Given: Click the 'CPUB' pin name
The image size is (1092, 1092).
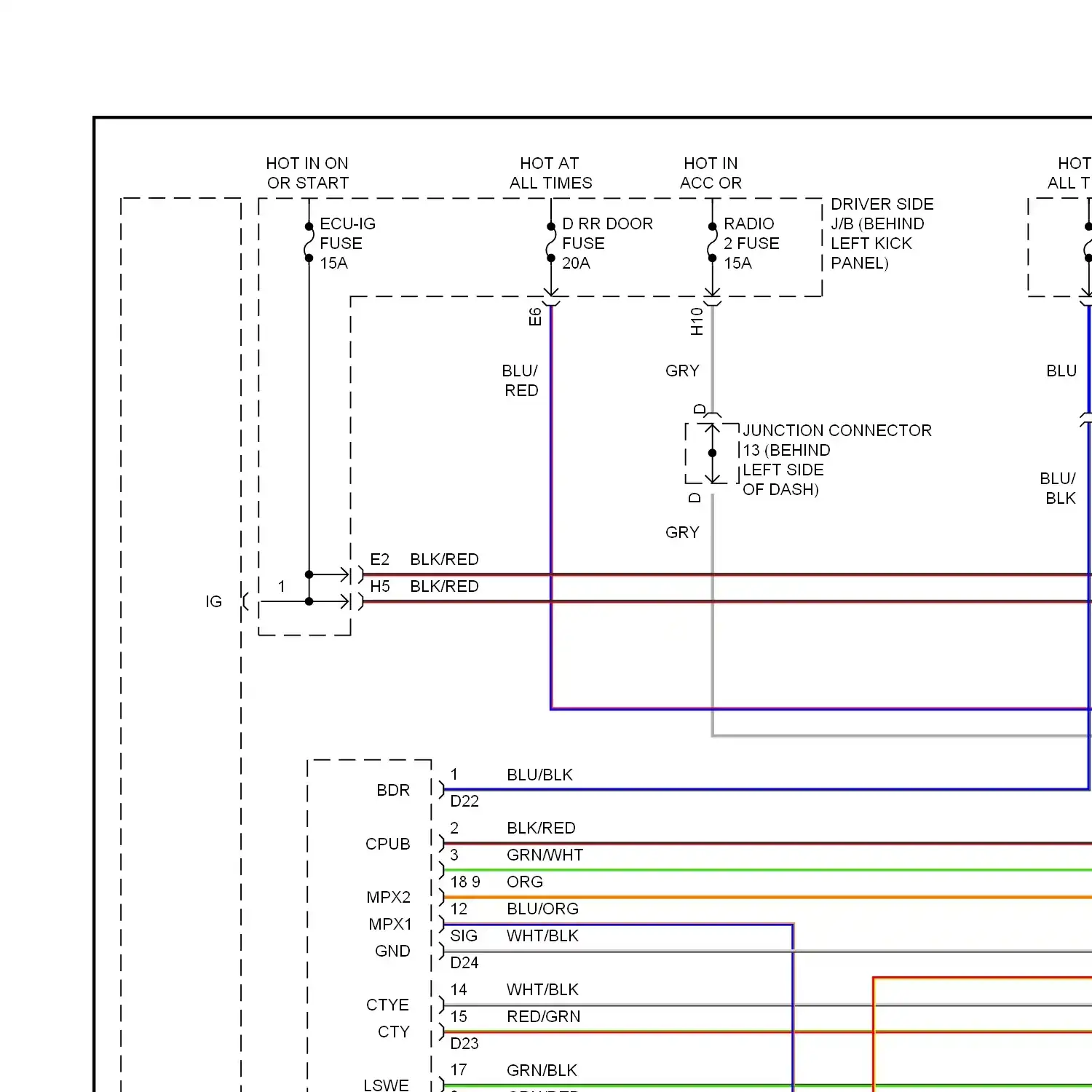Looking at the screenshot, I should [388, 844].
